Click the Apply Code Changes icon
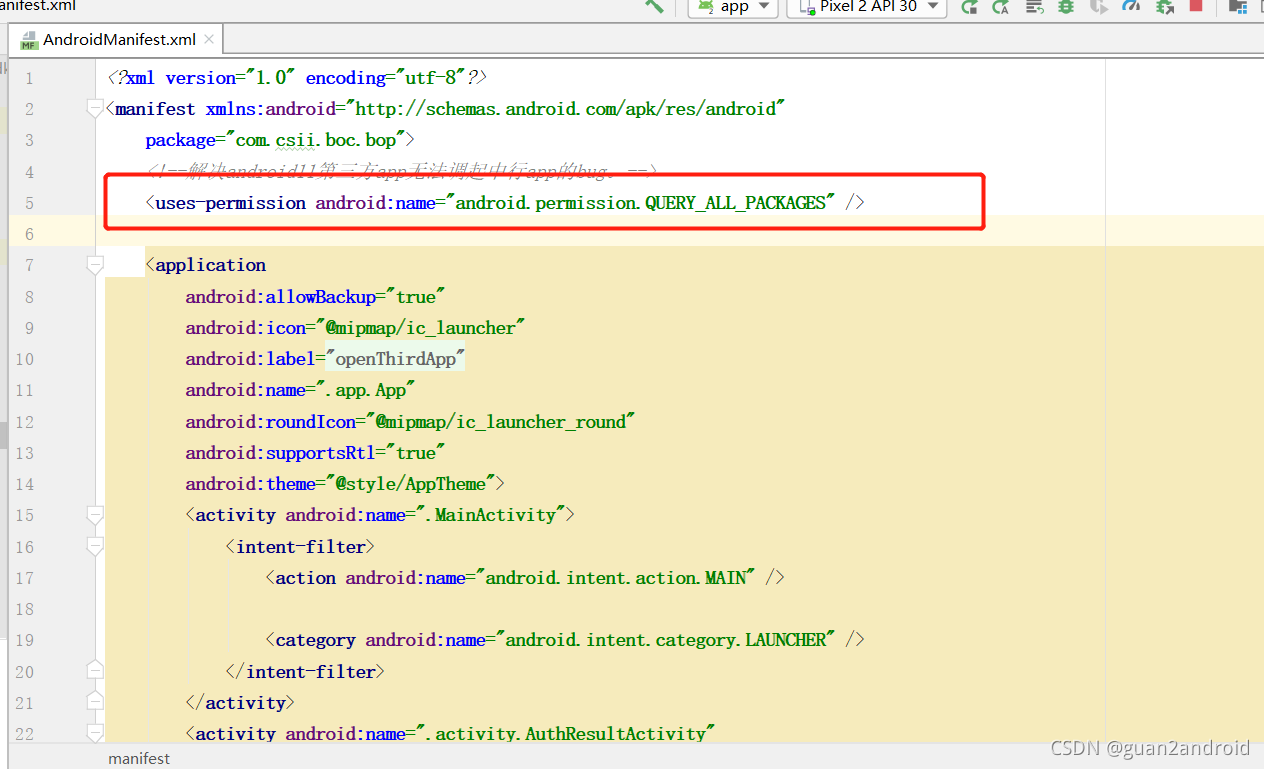The image size is (1264, 769). click(1033, 7)
